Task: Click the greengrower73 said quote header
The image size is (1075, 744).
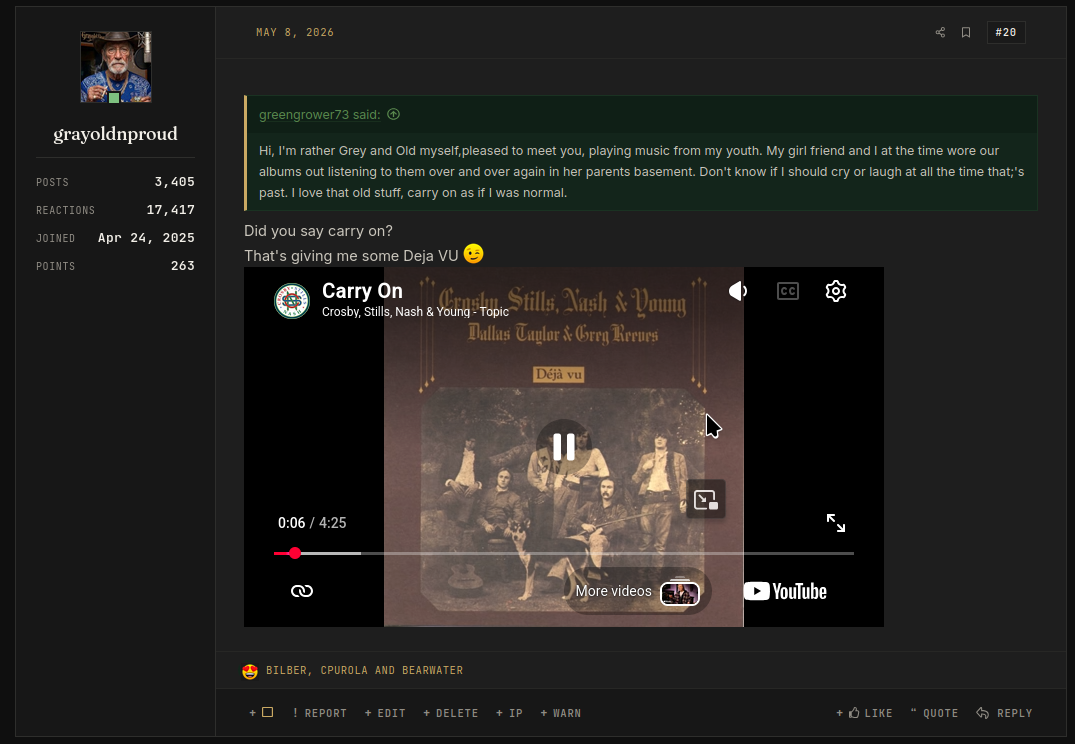Action: tap(319, 115)
